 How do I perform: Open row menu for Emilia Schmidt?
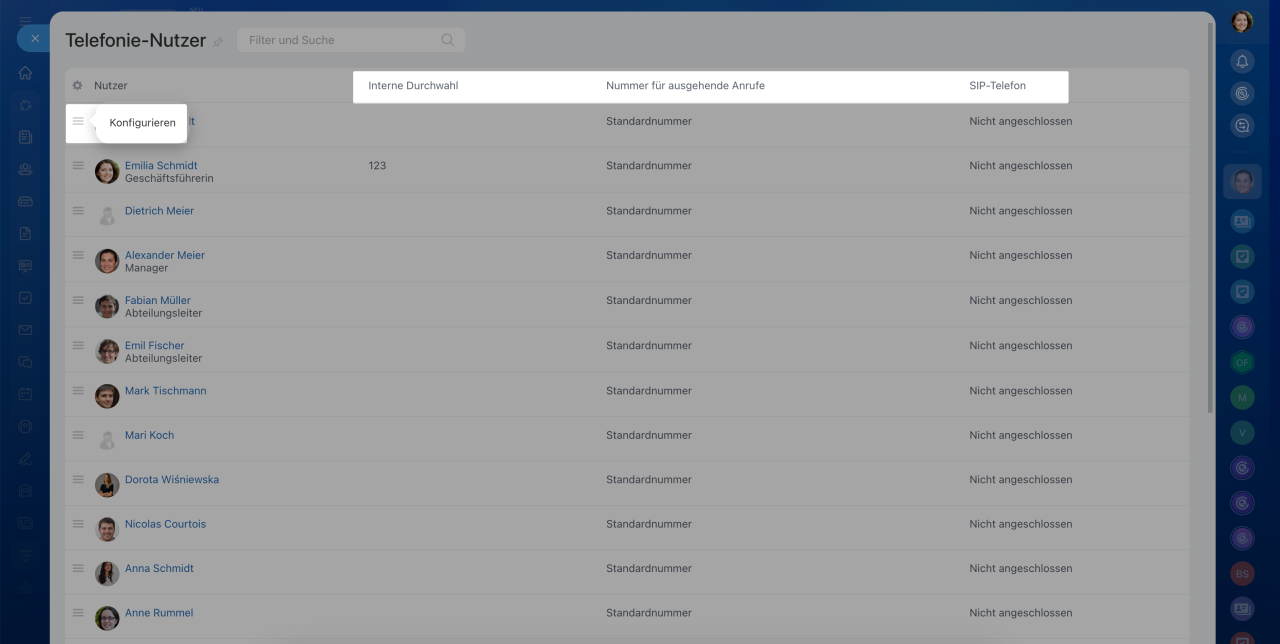tap(78, 166)
